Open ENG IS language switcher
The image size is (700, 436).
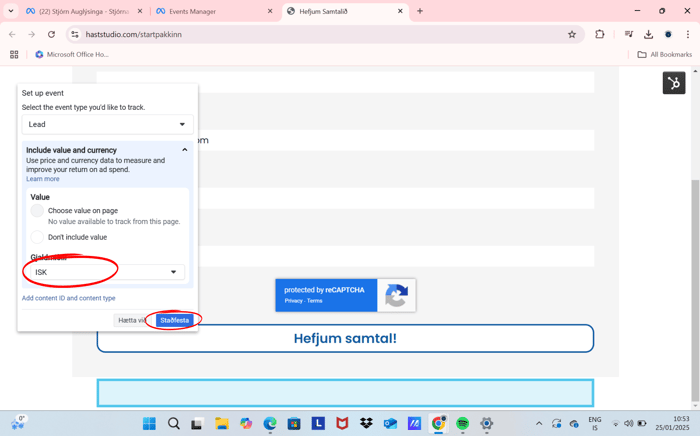pyautogui.click(x=594, y=424)
